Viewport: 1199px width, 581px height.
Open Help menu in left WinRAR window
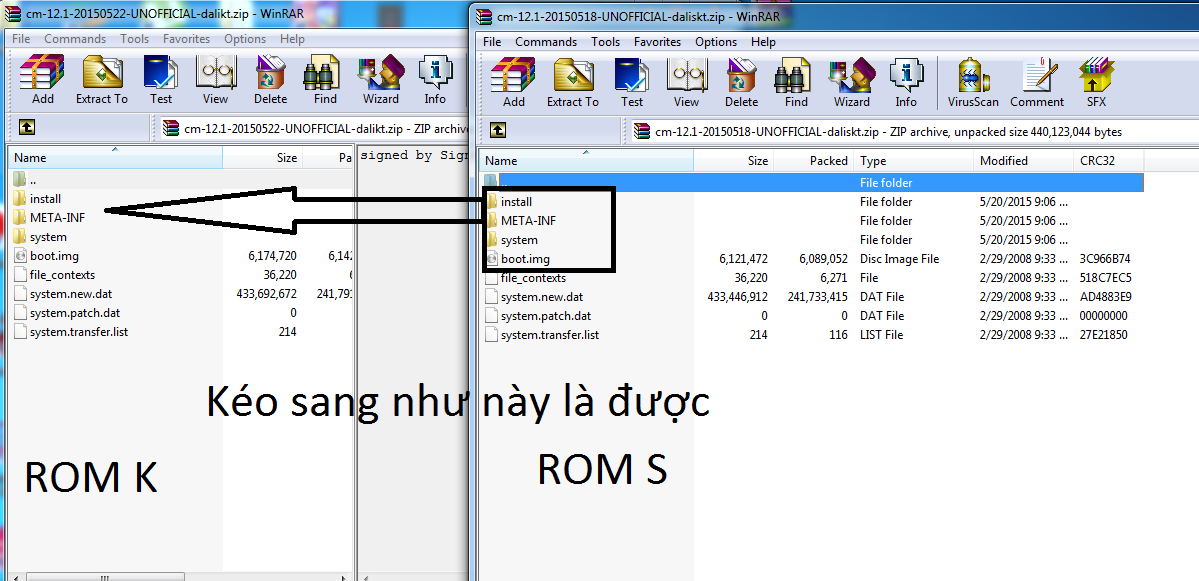(292, 39)
